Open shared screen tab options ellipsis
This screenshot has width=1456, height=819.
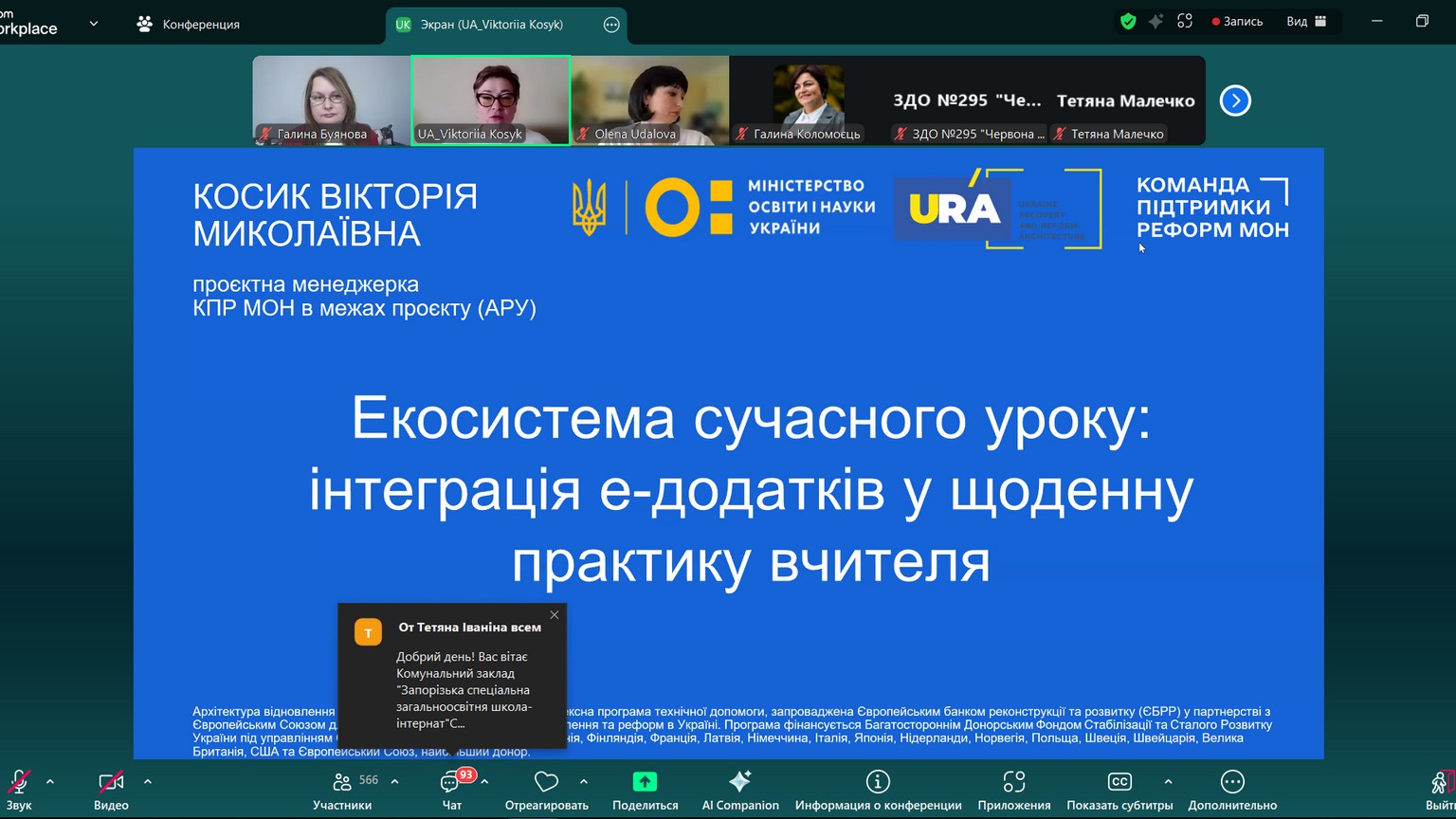tap(611, 25)
